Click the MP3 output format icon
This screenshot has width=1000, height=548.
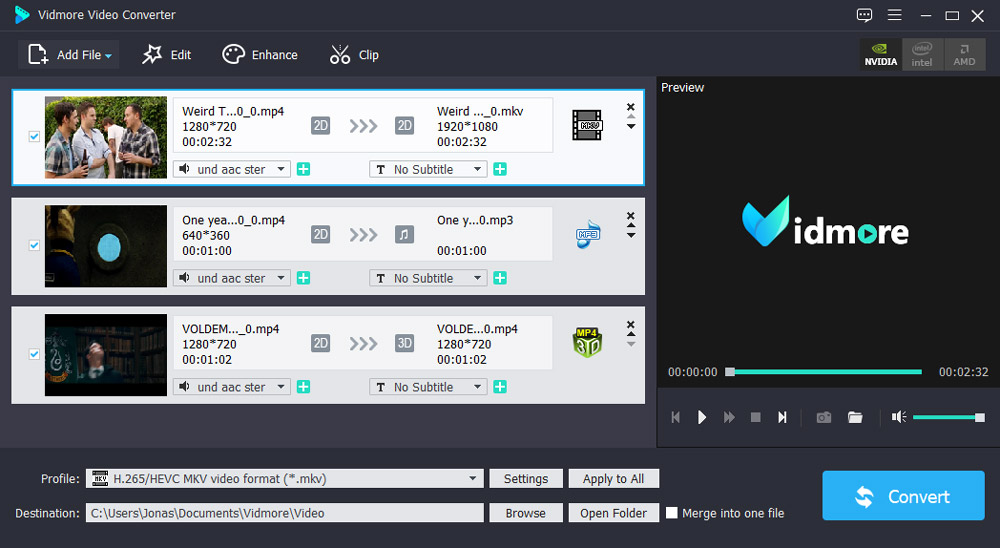pyautogui.click(x=587, y=234)
